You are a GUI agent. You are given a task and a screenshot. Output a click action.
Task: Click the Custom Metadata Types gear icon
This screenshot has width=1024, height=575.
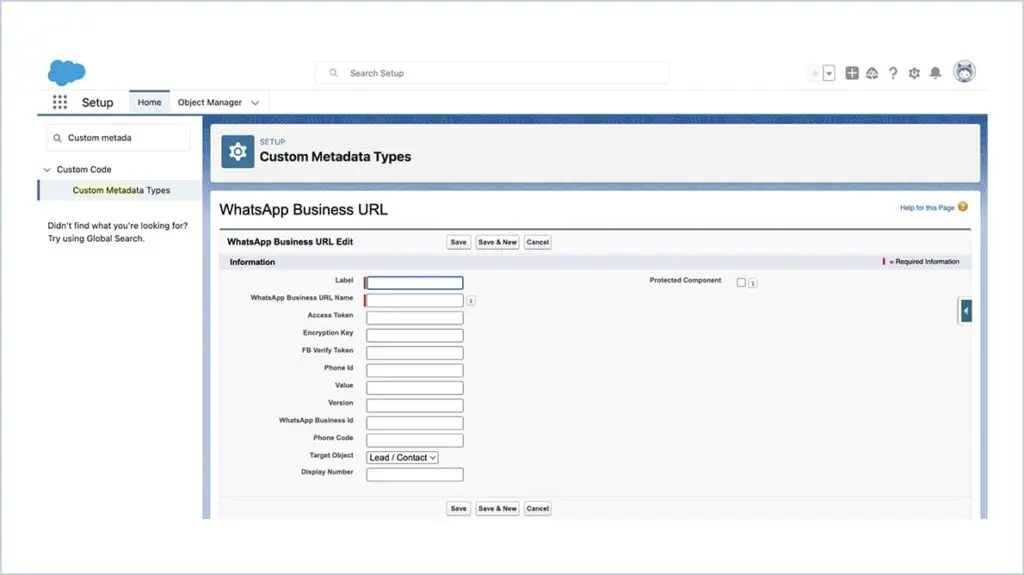point(238,152)
